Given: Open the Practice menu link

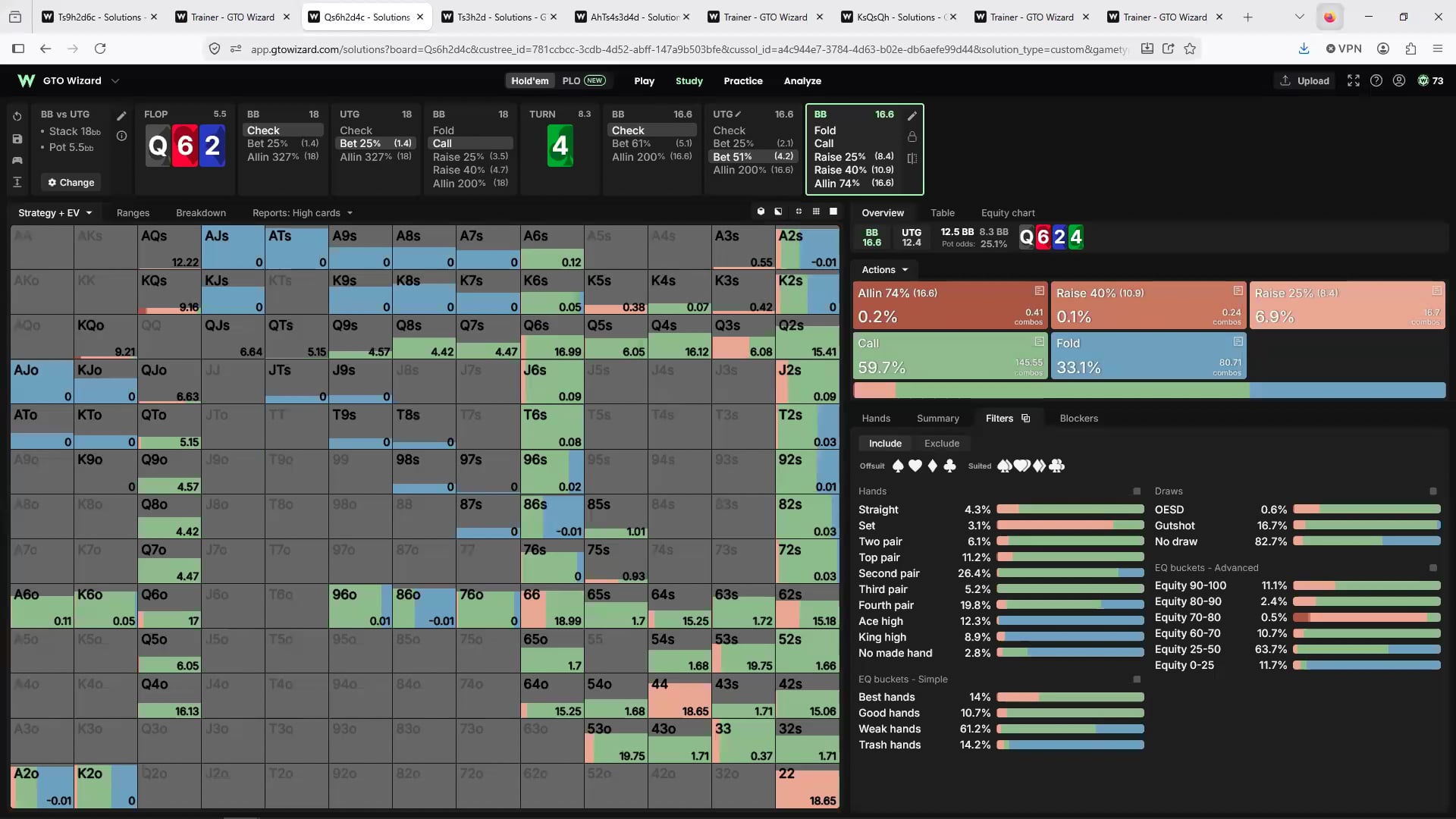Looking at the screenshot, I should pyautogui.click(x=743, y=80).
